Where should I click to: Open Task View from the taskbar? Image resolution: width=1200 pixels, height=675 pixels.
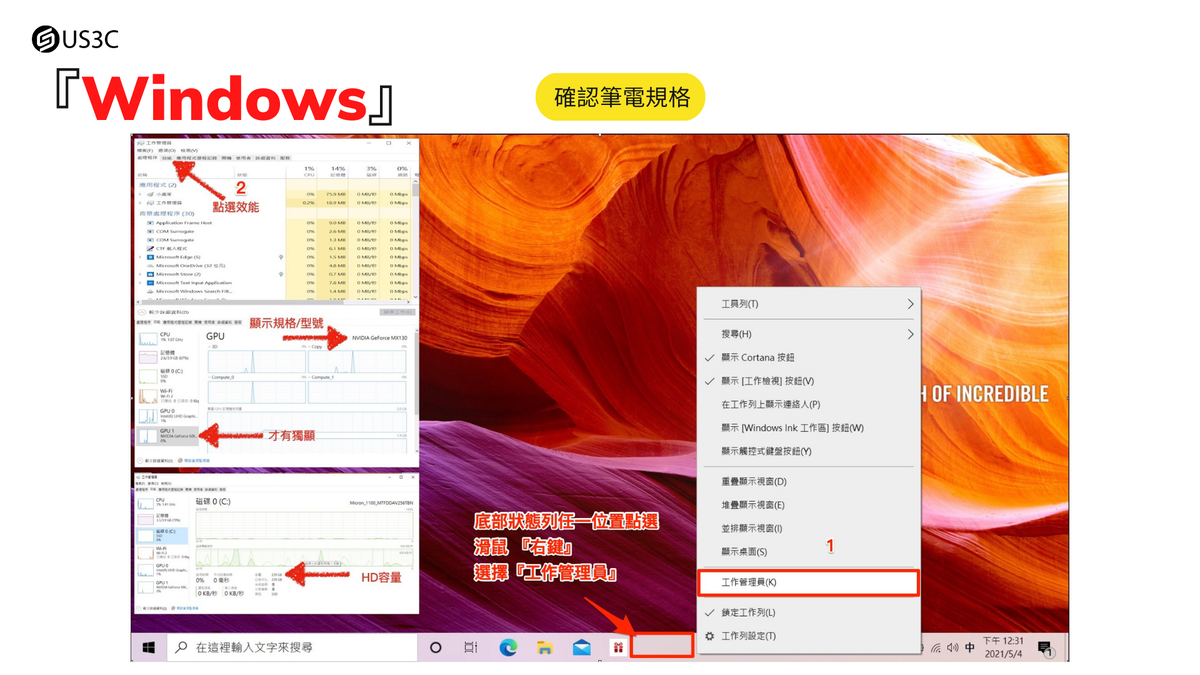(x=471, y=648)
